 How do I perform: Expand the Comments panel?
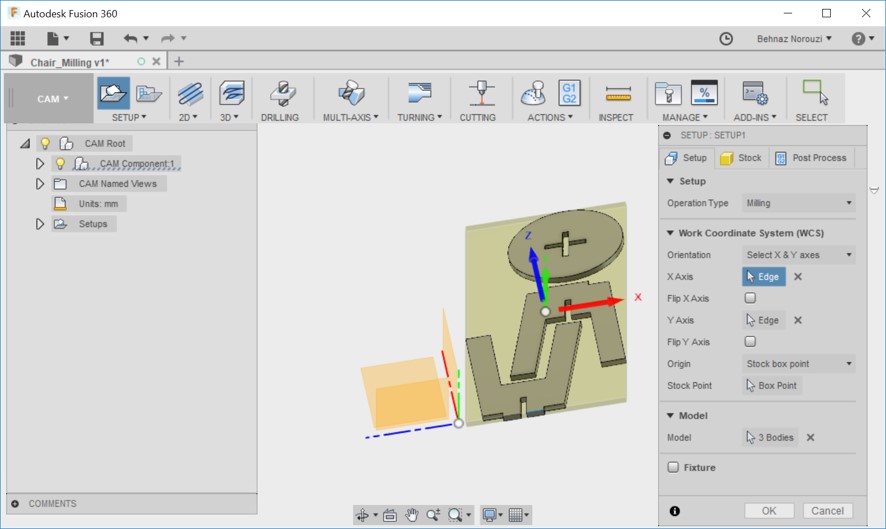coord(15,504)
